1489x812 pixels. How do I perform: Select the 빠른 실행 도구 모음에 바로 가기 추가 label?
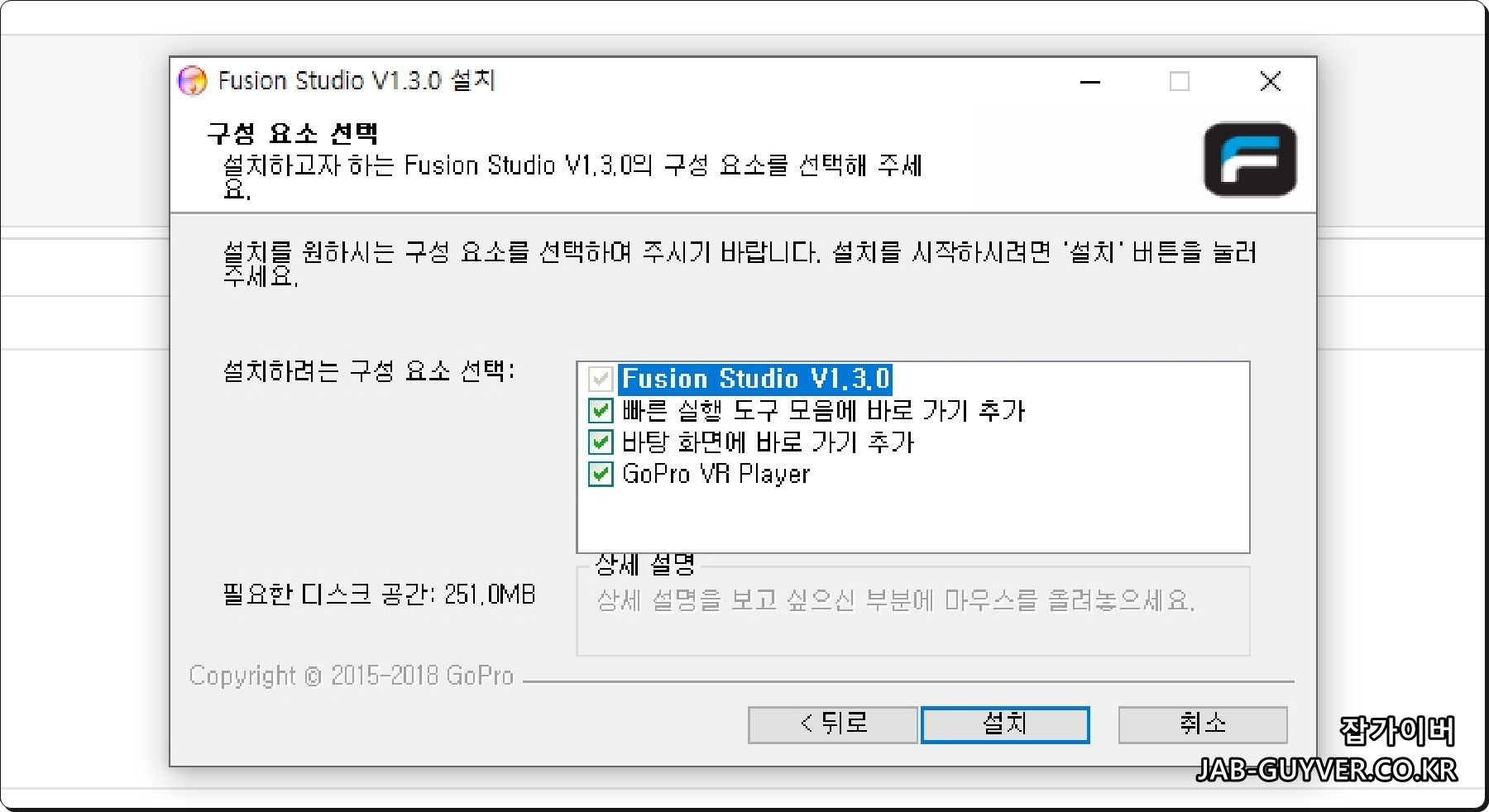point(823,410)
